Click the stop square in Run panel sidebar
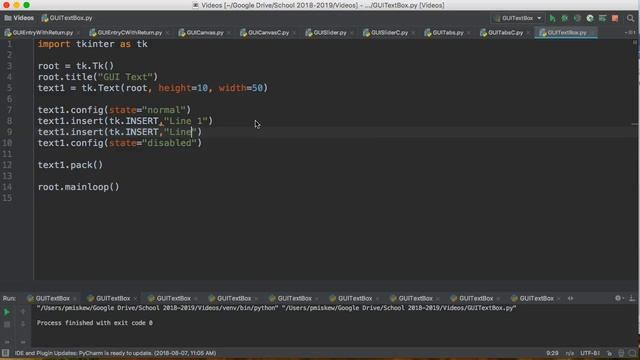 click(x=7, y=324)
